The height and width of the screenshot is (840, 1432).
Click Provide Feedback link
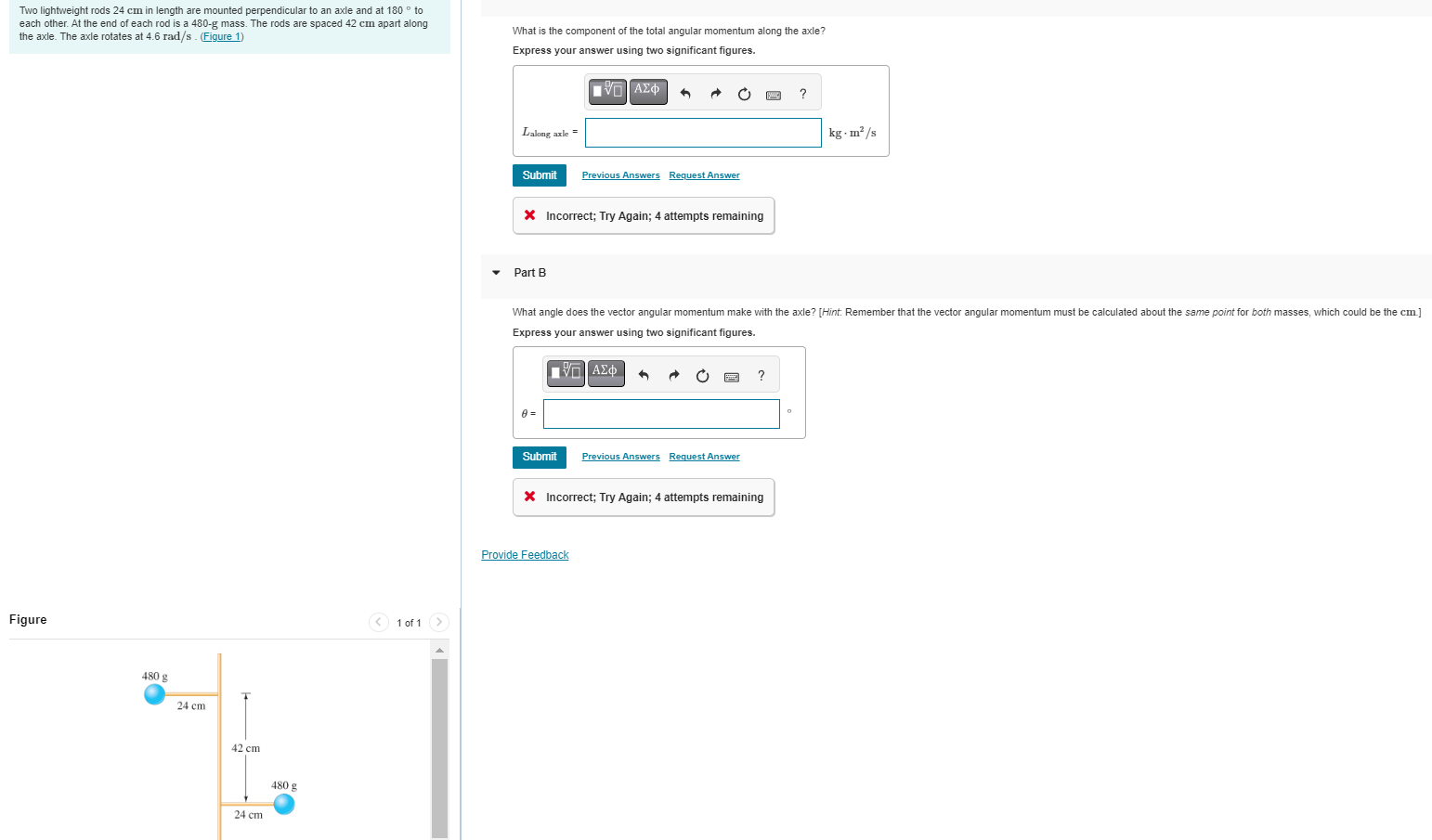pyautogui.click(x=525, y=554)
